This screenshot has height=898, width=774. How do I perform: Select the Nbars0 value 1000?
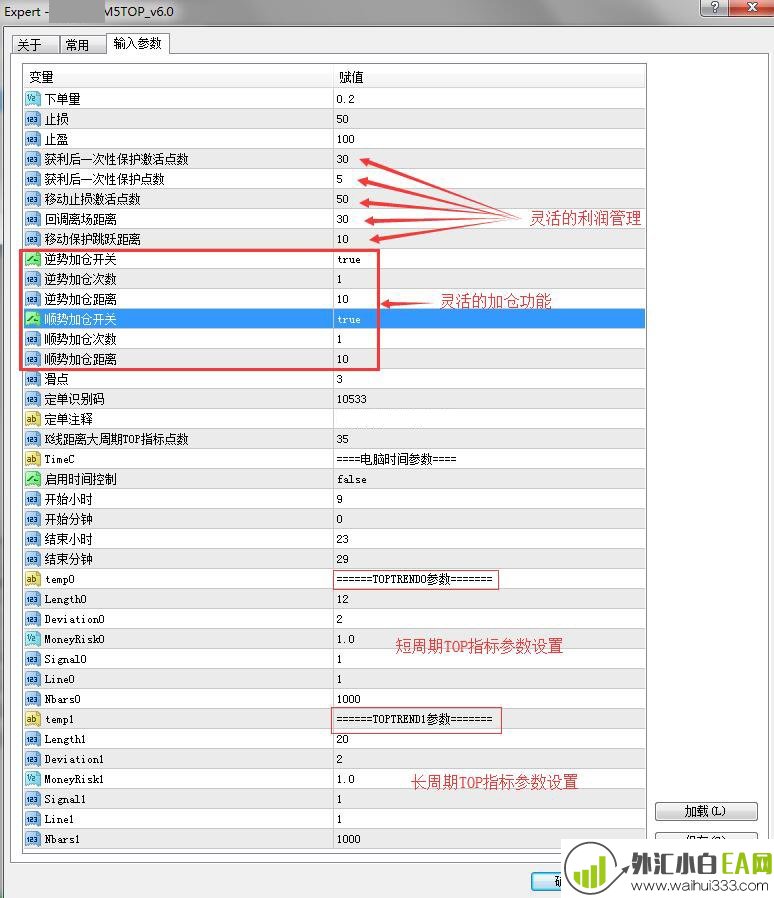[x=489, y=699]
